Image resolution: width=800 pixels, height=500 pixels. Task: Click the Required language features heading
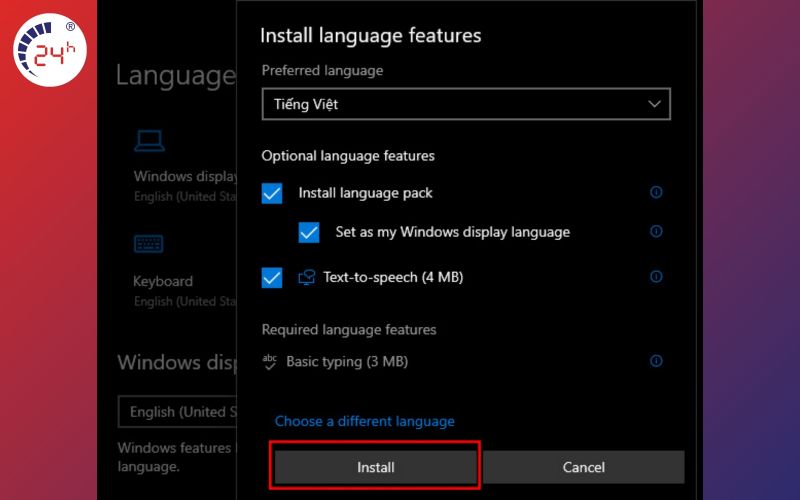tap(349, 330)
